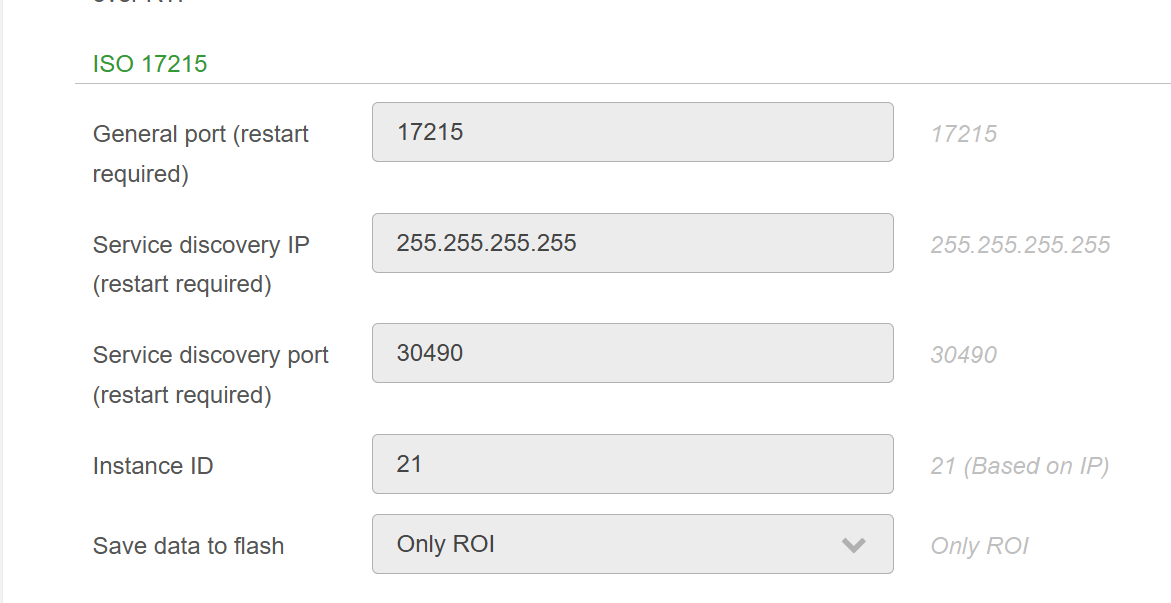
Task: Click the restart required note under General port
Action: coord(141,174)
